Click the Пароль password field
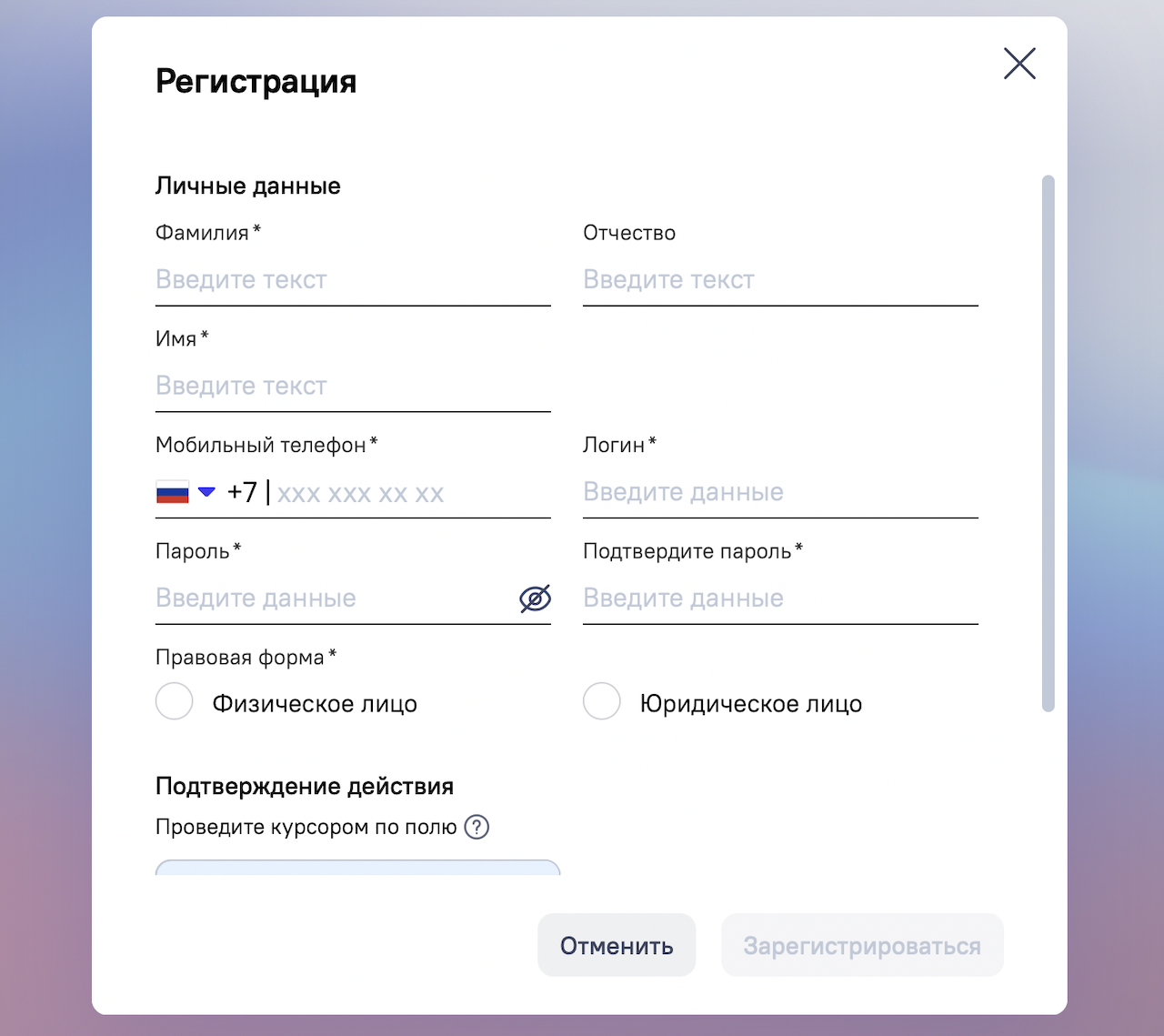The image size is (1164, 1036). click(332, 598)
